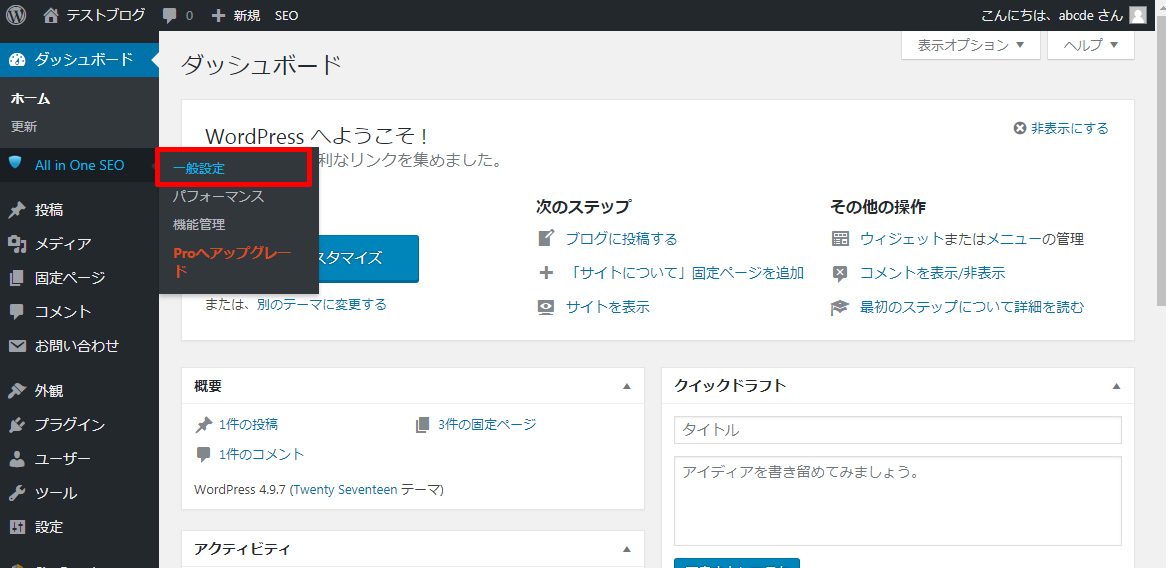Select 一般設定 from All in One SEO submenu
Screen dimensions: 1166x568
(199, 169)
